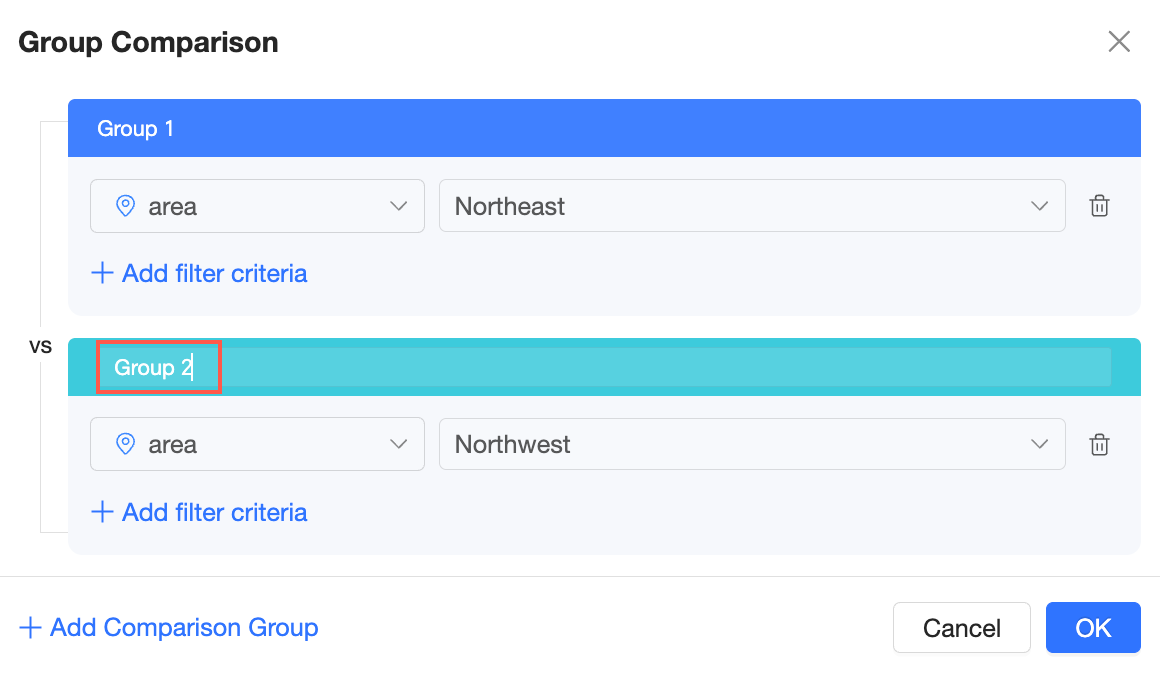Close the Group Comparison dialog
This screenshot has height=676, width=1160.
tap(1119, 41)
